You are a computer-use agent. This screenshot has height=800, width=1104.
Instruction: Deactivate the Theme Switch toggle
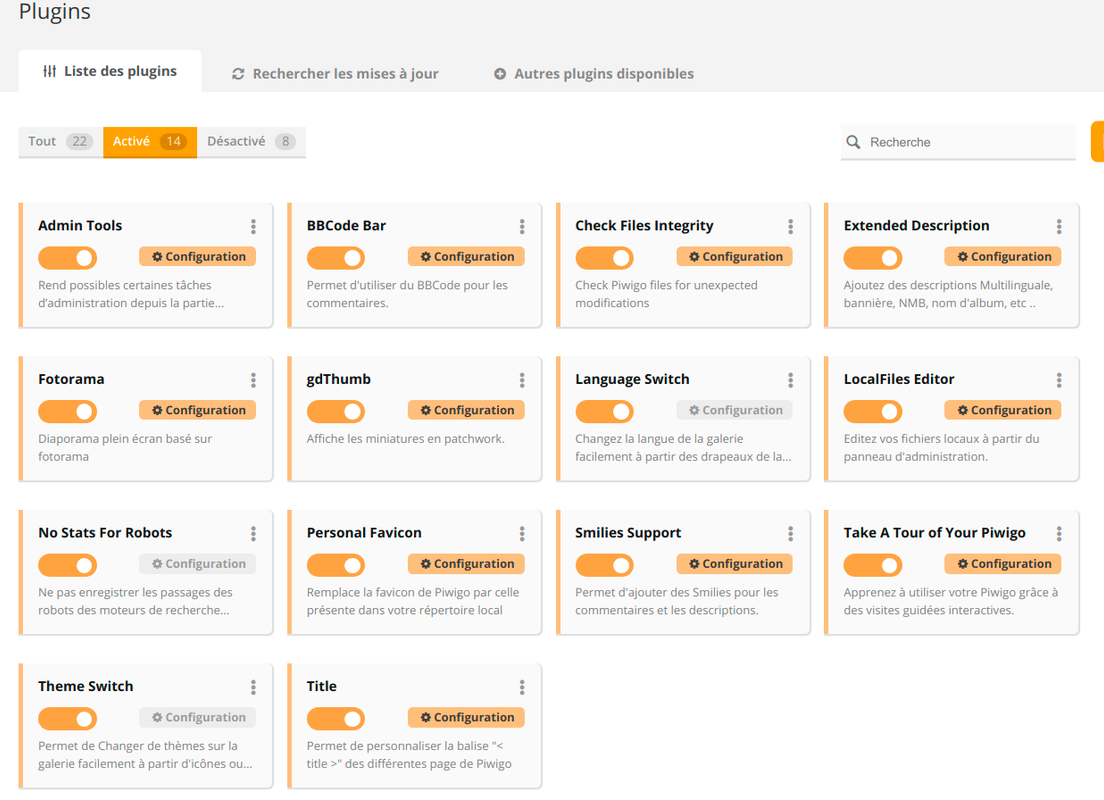[68, 718]
